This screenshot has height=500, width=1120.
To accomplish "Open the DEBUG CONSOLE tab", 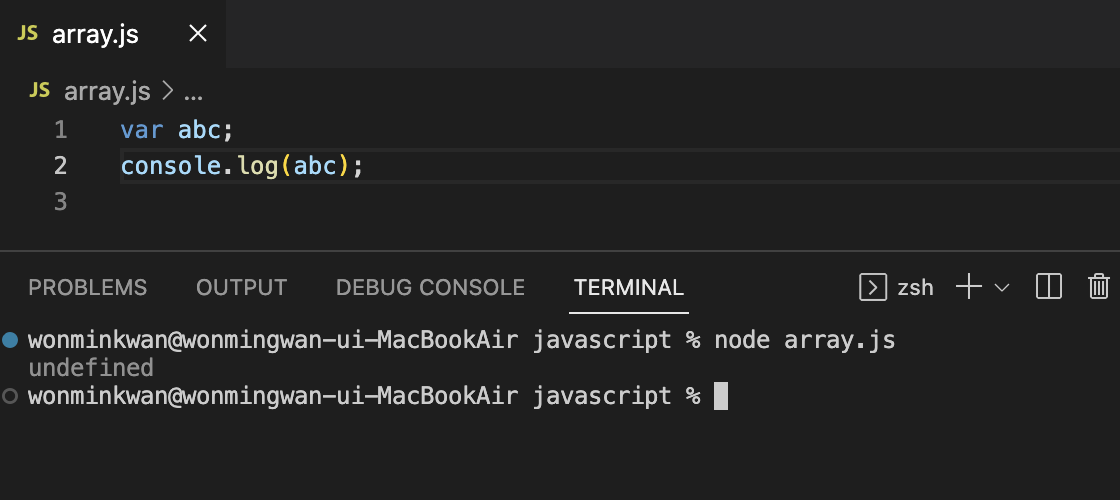I will pos(430,288).
